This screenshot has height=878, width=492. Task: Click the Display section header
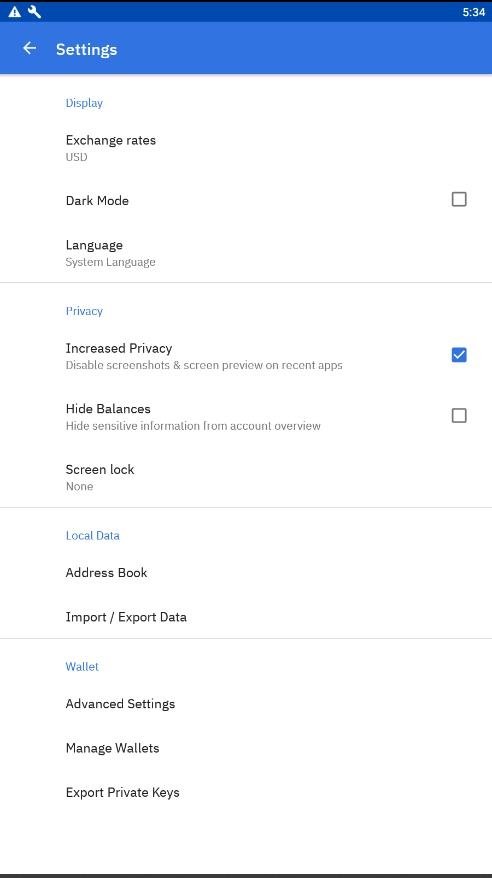tap(84, 103)
